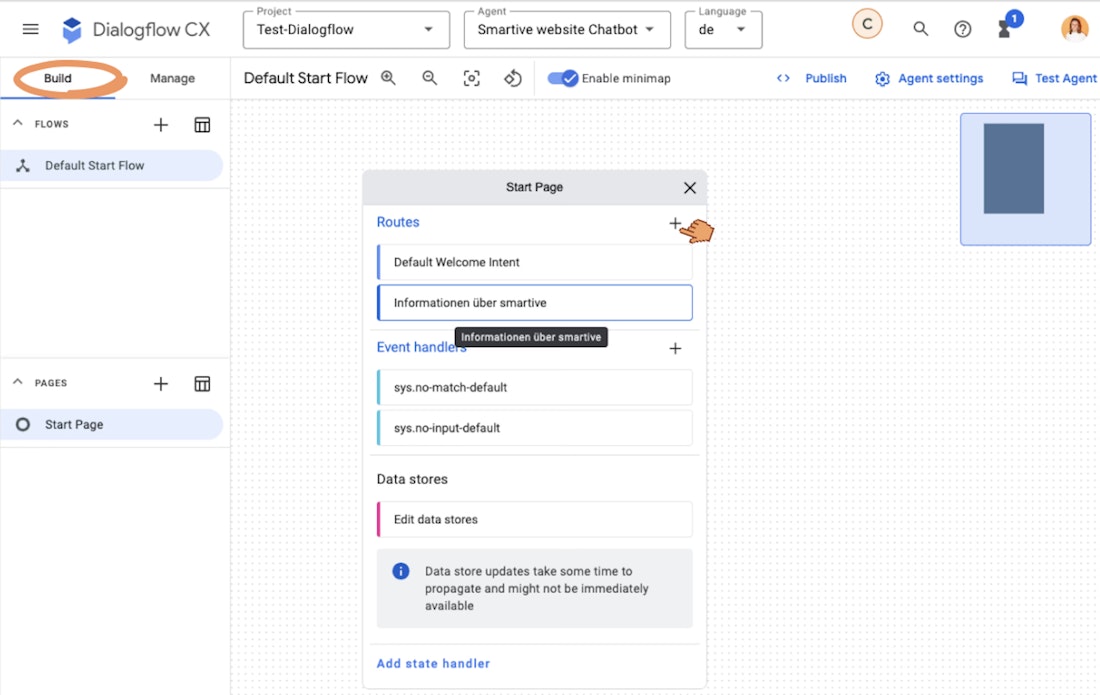Click the Event handlers heading

[x=421, y=347]
